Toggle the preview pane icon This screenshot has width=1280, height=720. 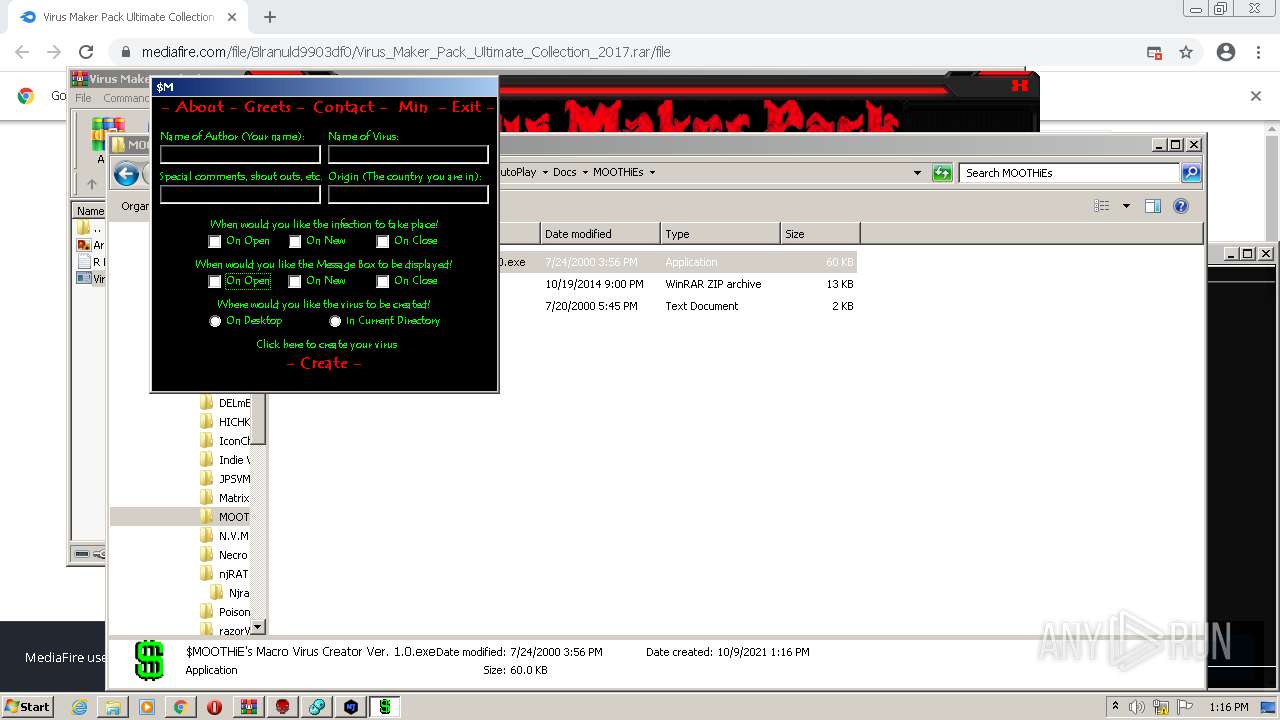coord(1153,206)
